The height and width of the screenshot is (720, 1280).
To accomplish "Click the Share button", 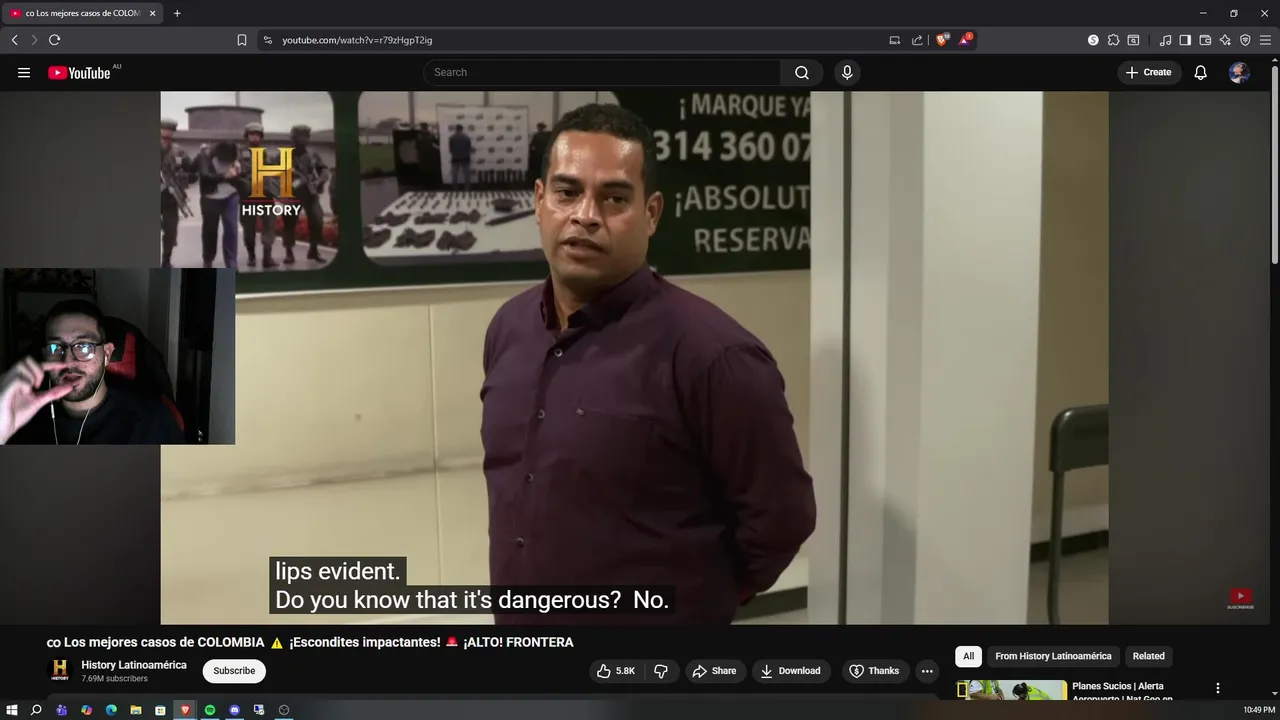I will coord(714,671).
